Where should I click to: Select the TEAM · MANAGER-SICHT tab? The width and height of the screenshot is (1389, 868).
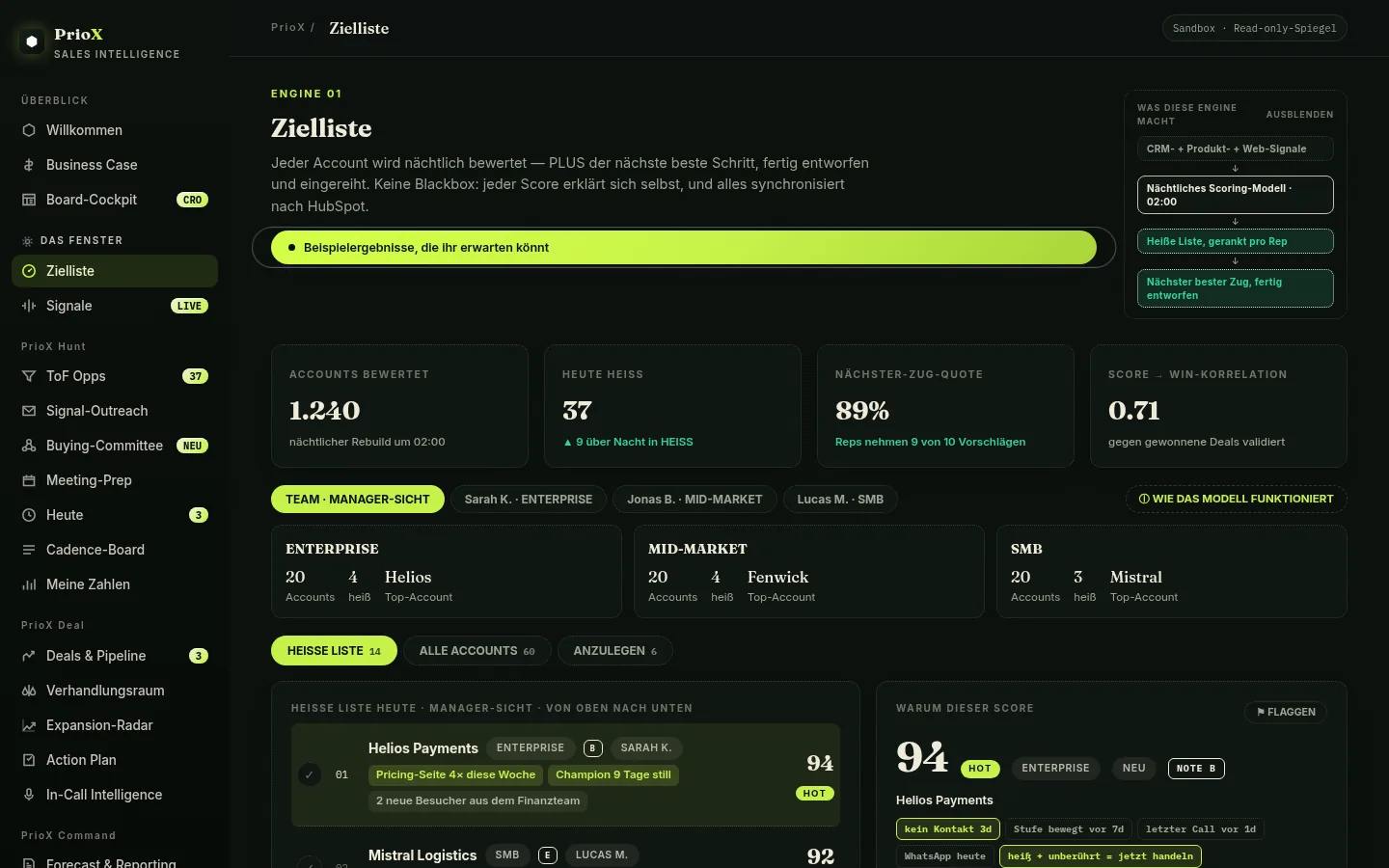tap(358, 500)
